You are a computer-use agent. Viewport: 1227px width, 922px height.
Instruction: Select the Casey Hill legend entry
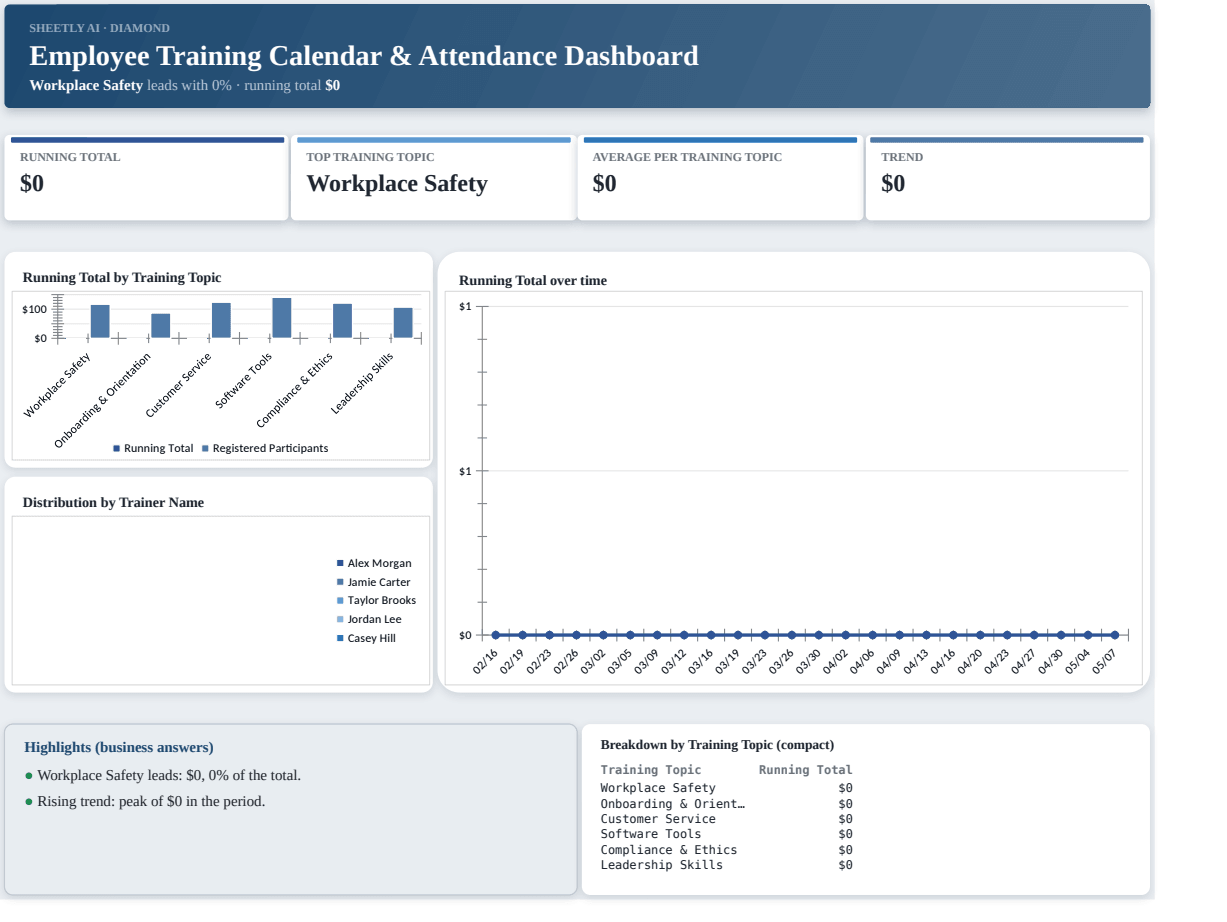(x=366, y=638)
